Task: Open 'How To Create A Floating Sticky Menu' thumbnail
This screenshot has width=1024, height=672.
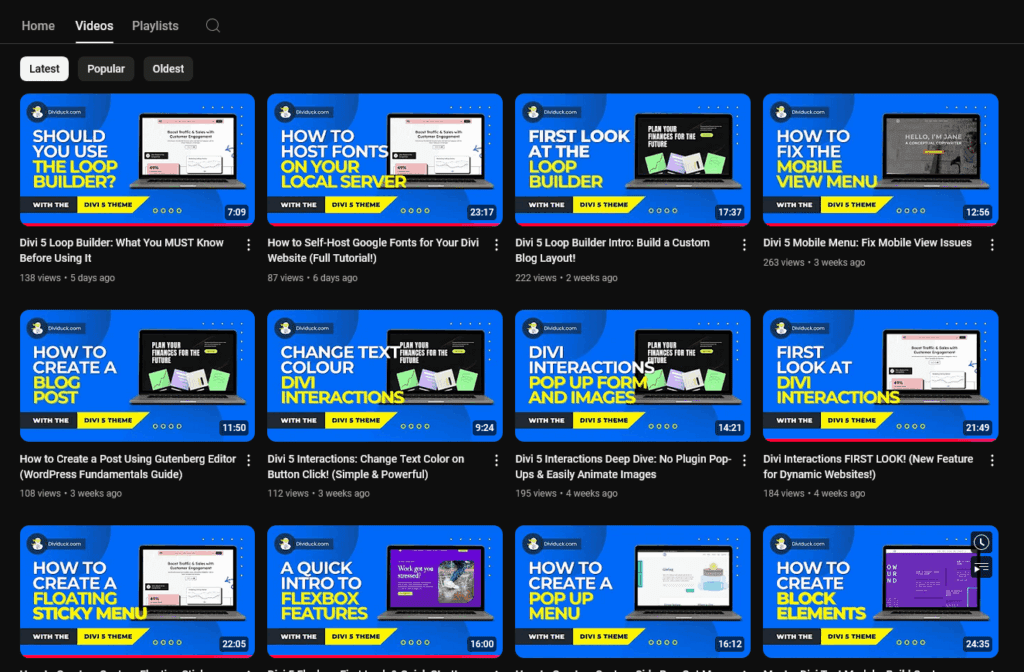Action: coord(137,592)
